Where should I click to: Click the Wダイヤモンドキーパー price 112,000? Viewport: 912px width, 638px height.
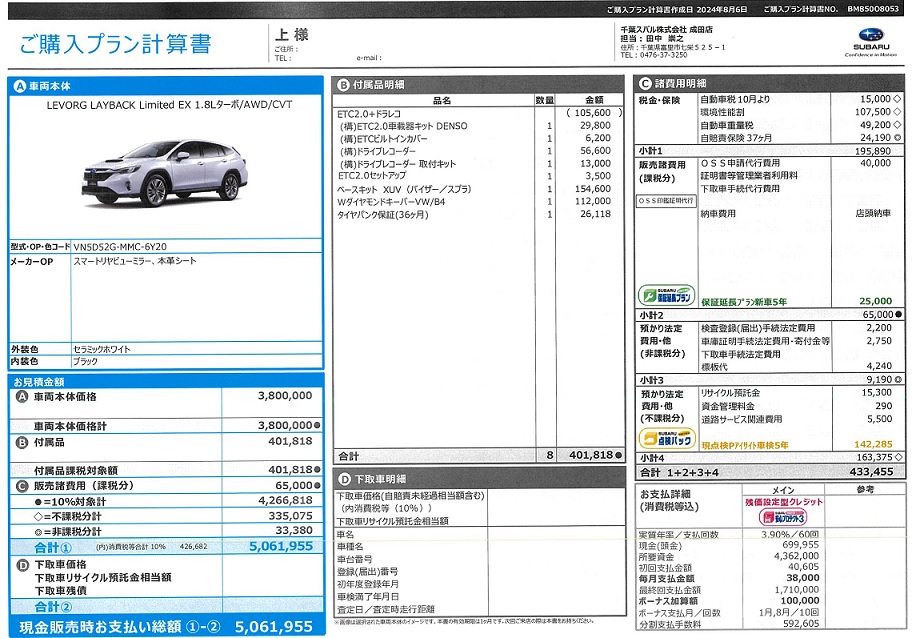(593, 201)
